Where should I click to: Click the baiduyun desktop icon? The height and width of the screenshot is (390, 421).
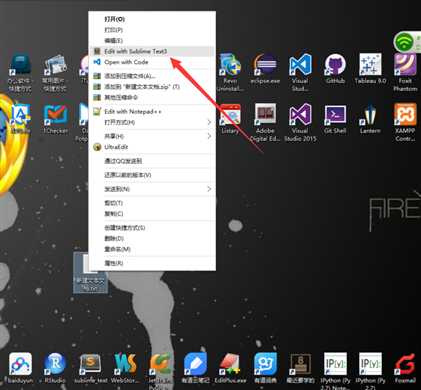click(20, 368)
